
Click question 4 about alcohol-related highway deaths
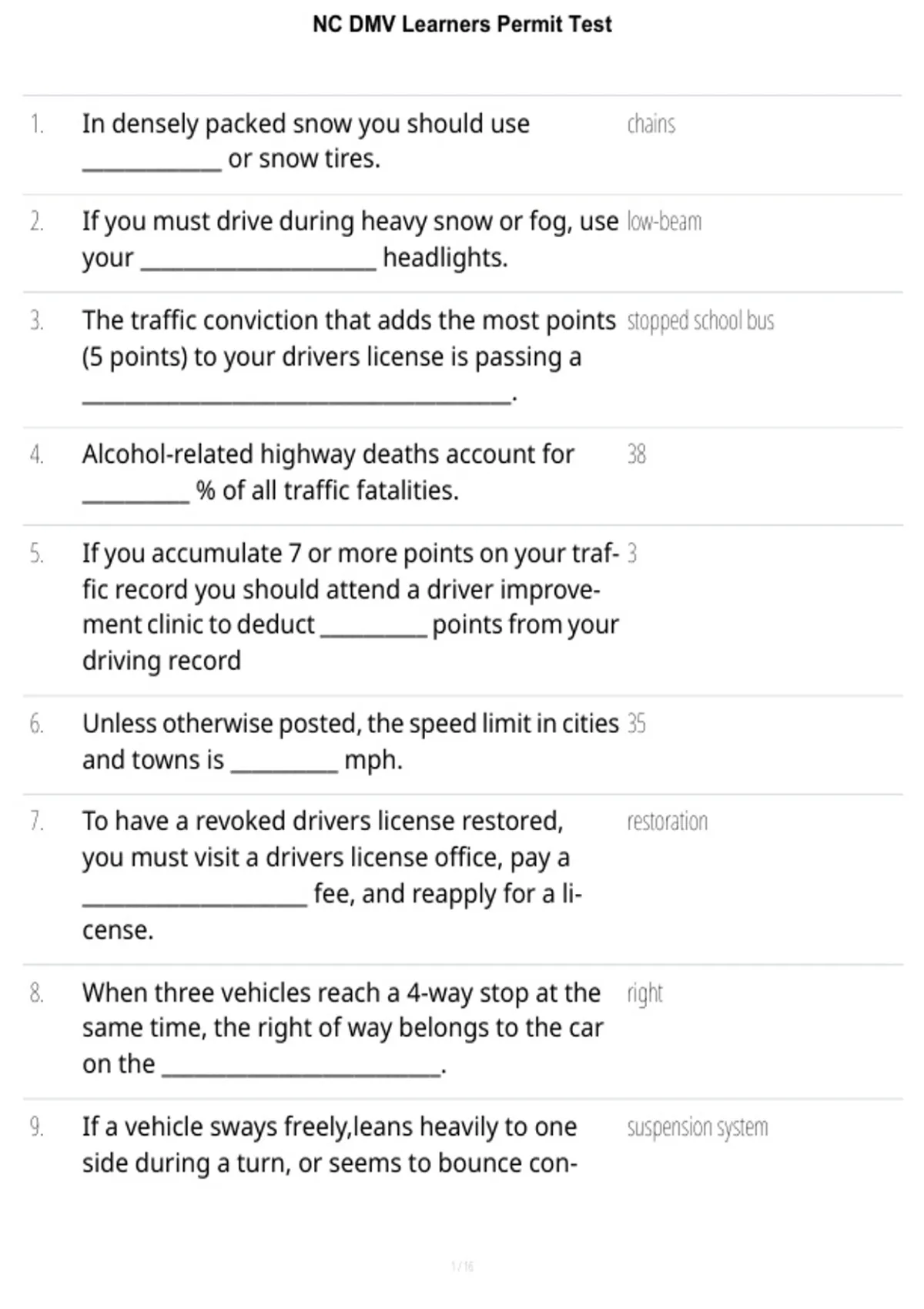coord(328,472)
